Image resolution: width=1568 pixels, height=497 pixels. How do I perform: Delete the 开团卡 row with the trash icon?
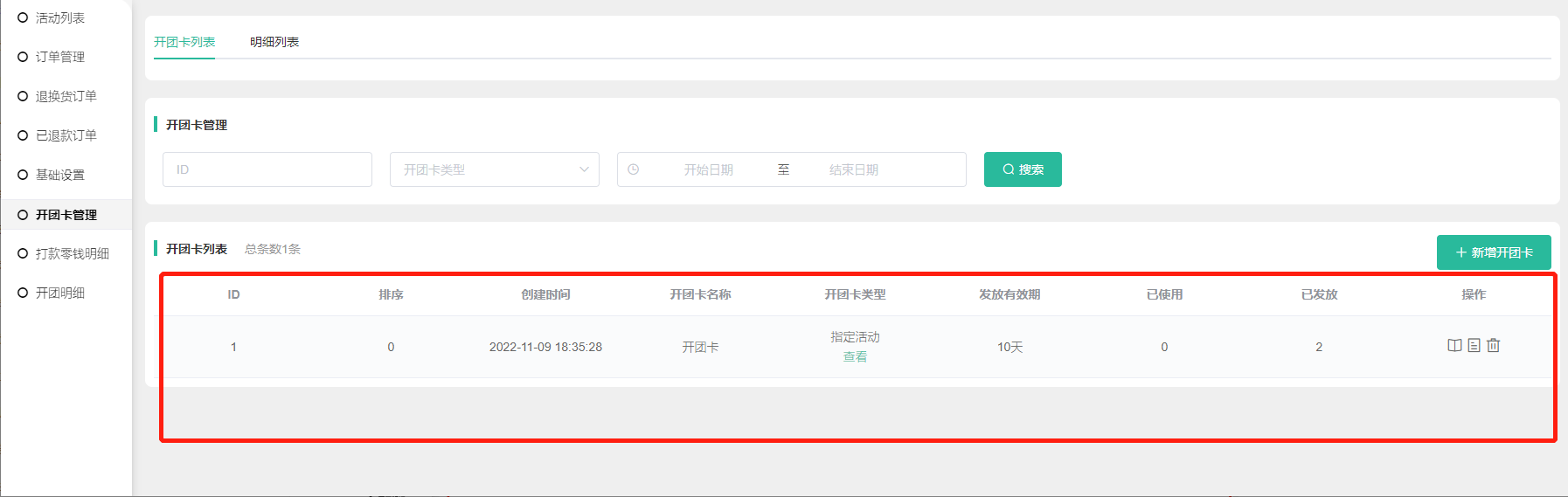click(x=1493, y=346)
